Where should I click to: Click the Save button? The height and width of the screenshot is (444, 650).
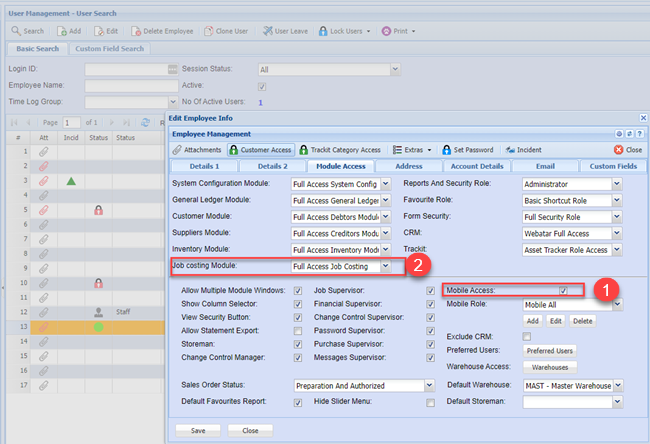pyautogui.click(x=197, y=430)
